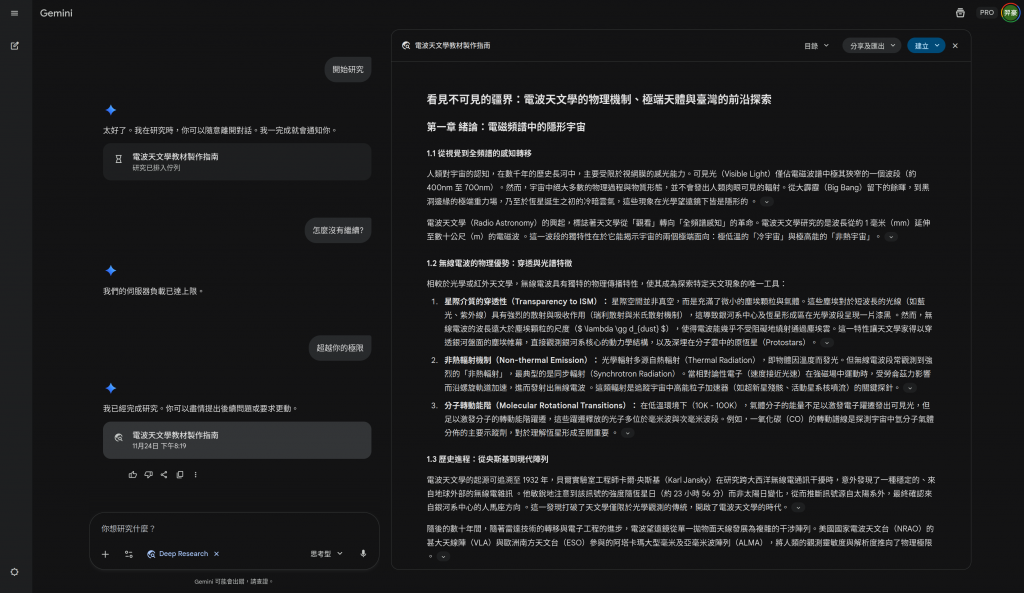The width and height of the screenshot is (1024, 593).
Task: Open the 分享及匯出 dropdown
Action: pos(872,46)
